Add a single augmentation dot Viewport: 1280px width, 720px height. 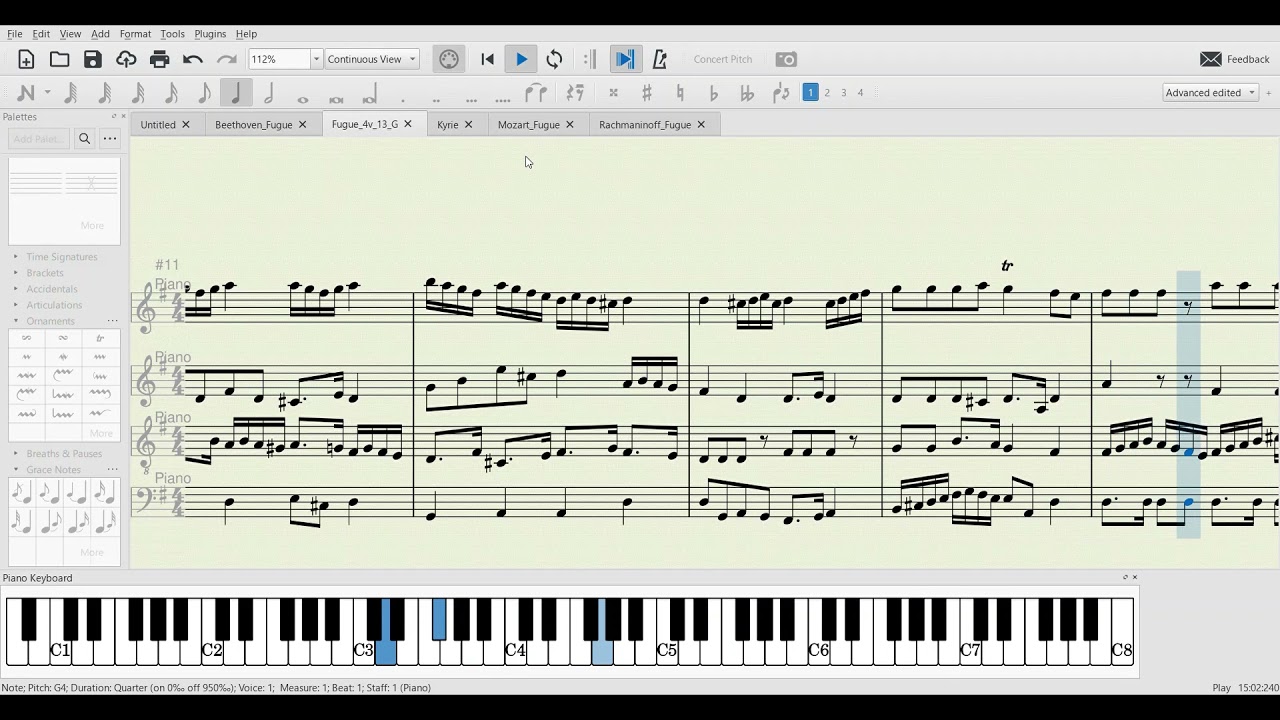click(403, 99)
